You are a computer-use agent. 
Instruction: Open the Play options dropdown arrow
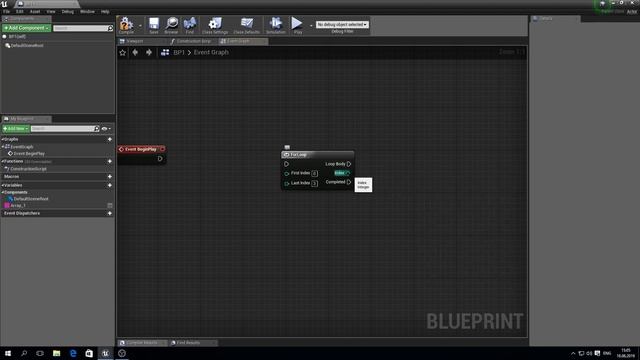pyautogui.click(x=311, y=25)
